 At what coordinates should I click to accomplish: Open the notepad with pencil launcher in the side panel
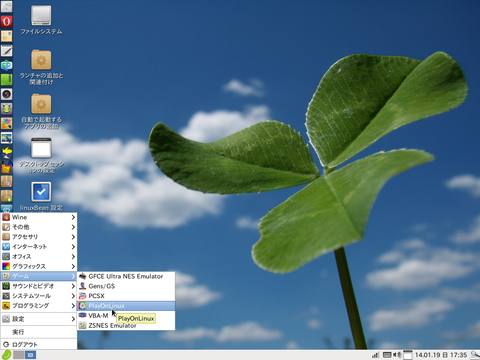point(6,51)
